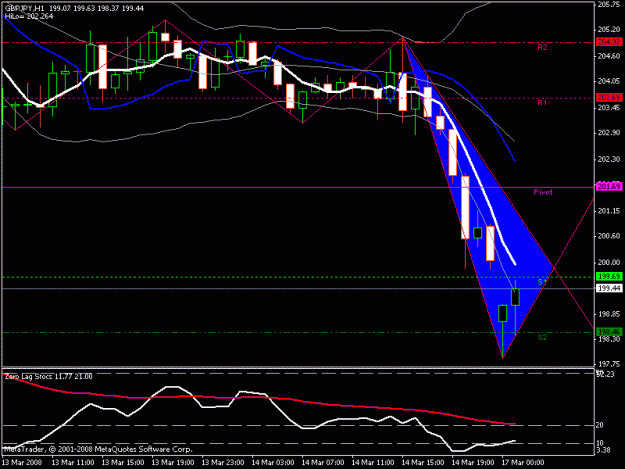Click the 14 Mar 03:00 time label

click(x=273, y=463)
